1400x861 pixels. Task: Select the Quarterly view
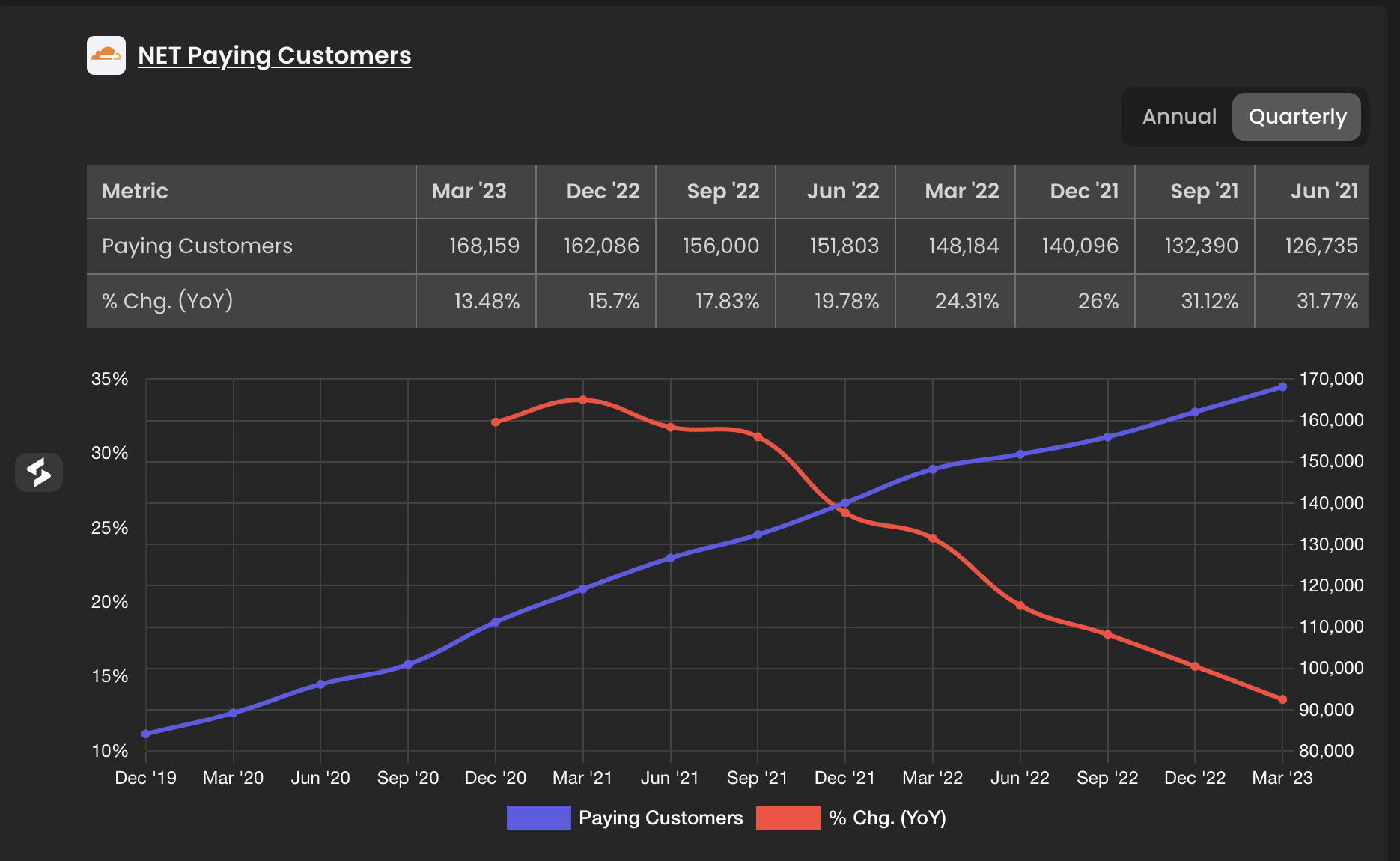tap(1297, 116)
